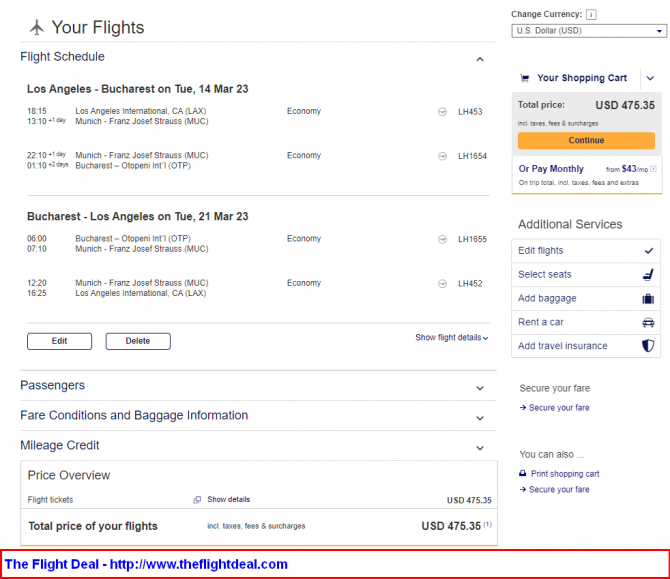Click the shopping cart icon
Viewport: 670px width, 579px height.
(x=524, y=78)
